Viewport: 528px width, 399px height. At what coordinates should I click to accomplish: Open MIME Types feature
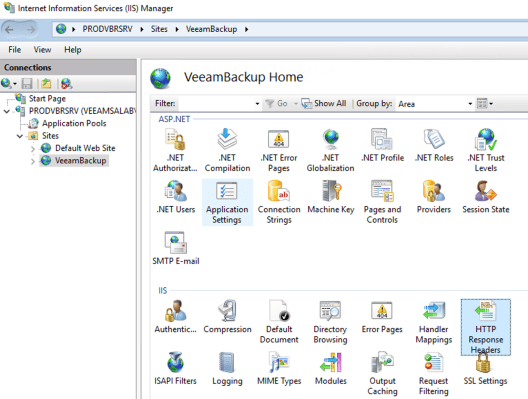(x=279, y=368)
